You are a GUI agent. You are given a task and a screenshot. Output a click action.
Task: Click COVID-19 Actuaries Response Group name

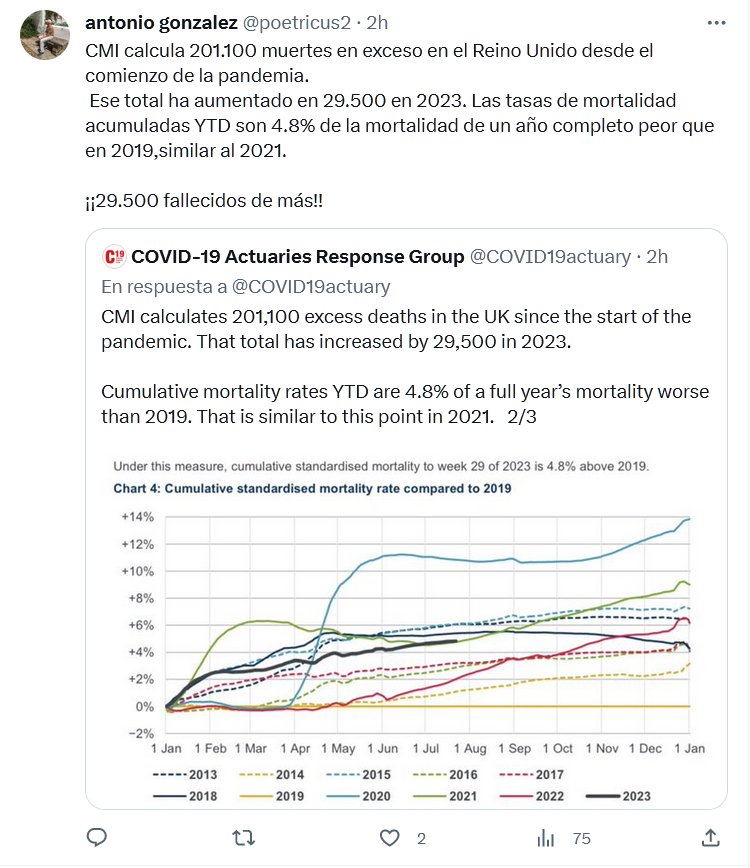297,257
